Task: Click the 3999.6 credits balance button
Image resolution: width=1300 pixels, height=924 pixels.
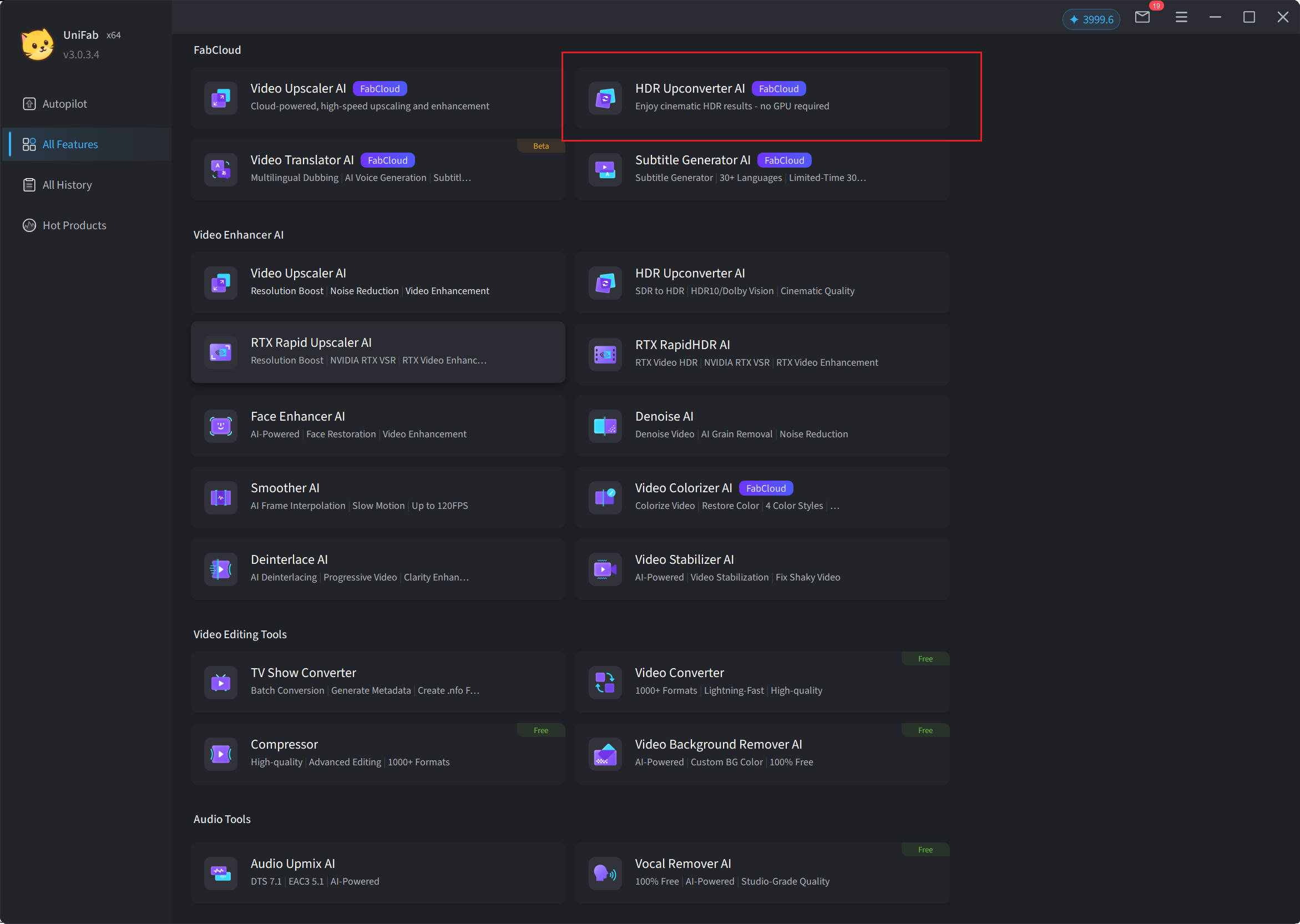Action: point(1091,19)
